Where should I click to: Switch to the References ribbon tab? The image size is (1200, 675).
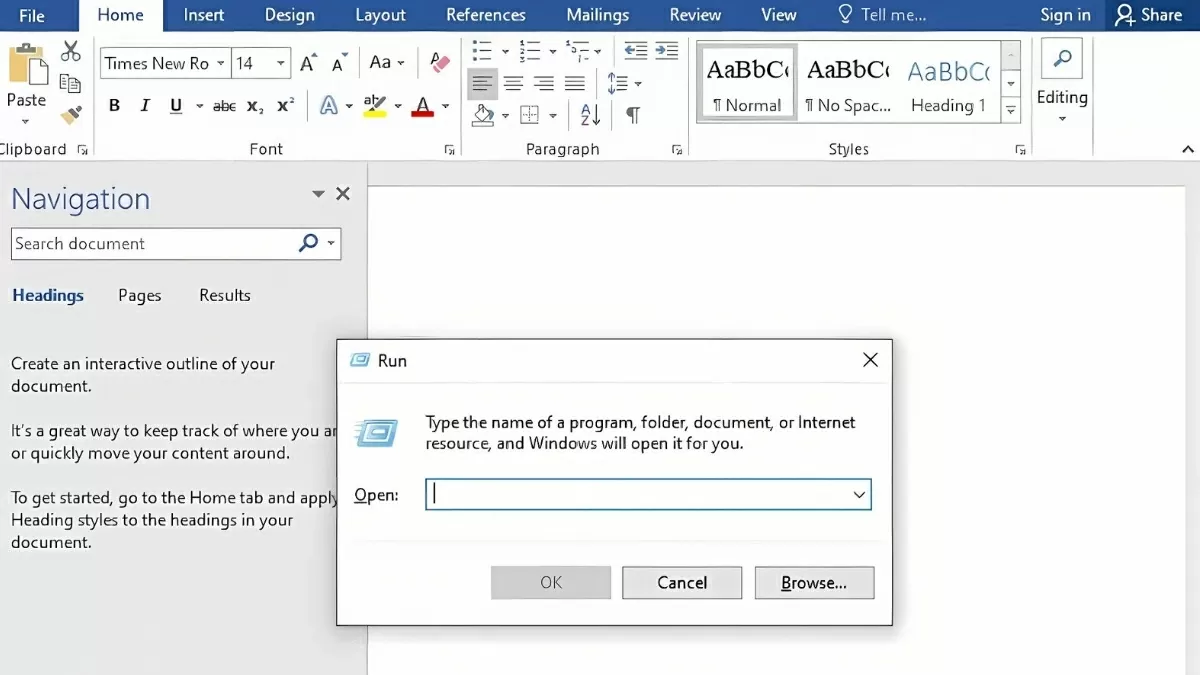click(486, 15)
